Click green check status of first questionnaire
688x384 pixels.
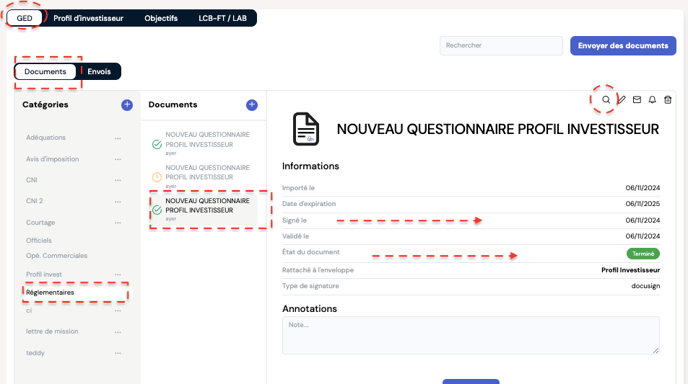tap(157, 144)
